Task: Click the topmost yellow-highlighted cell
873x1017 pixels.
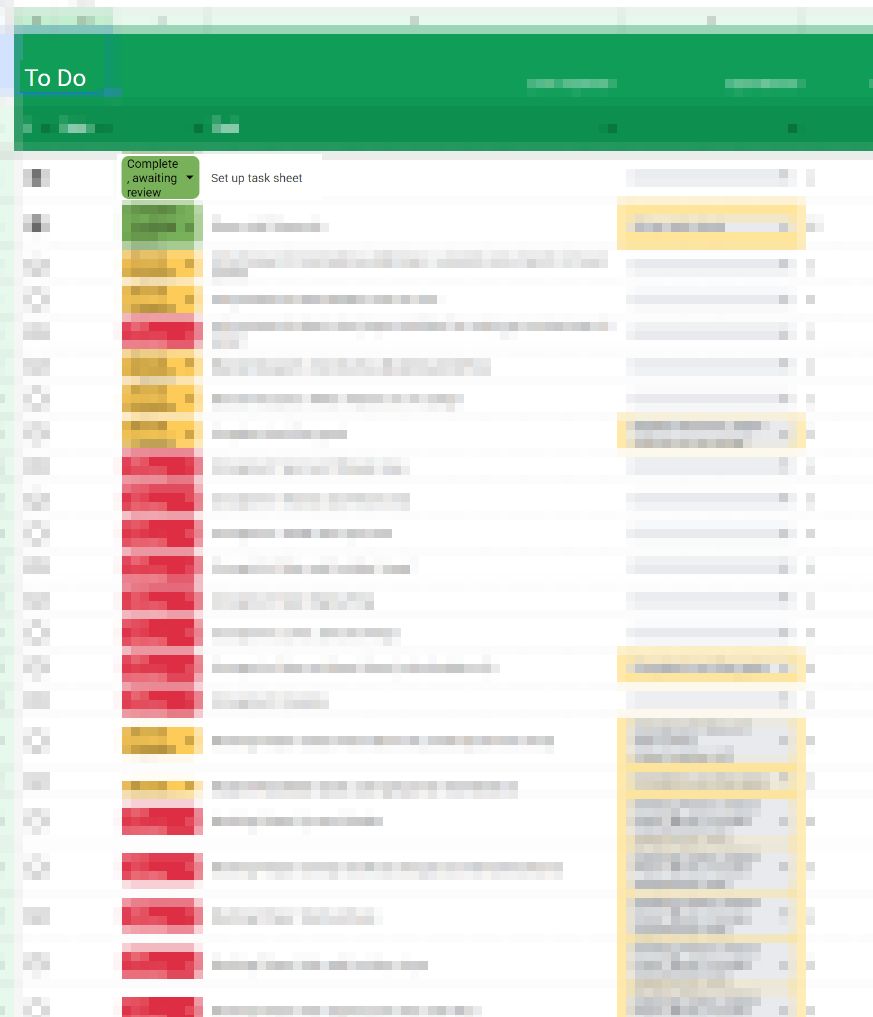Action: (x=710, y=227)
